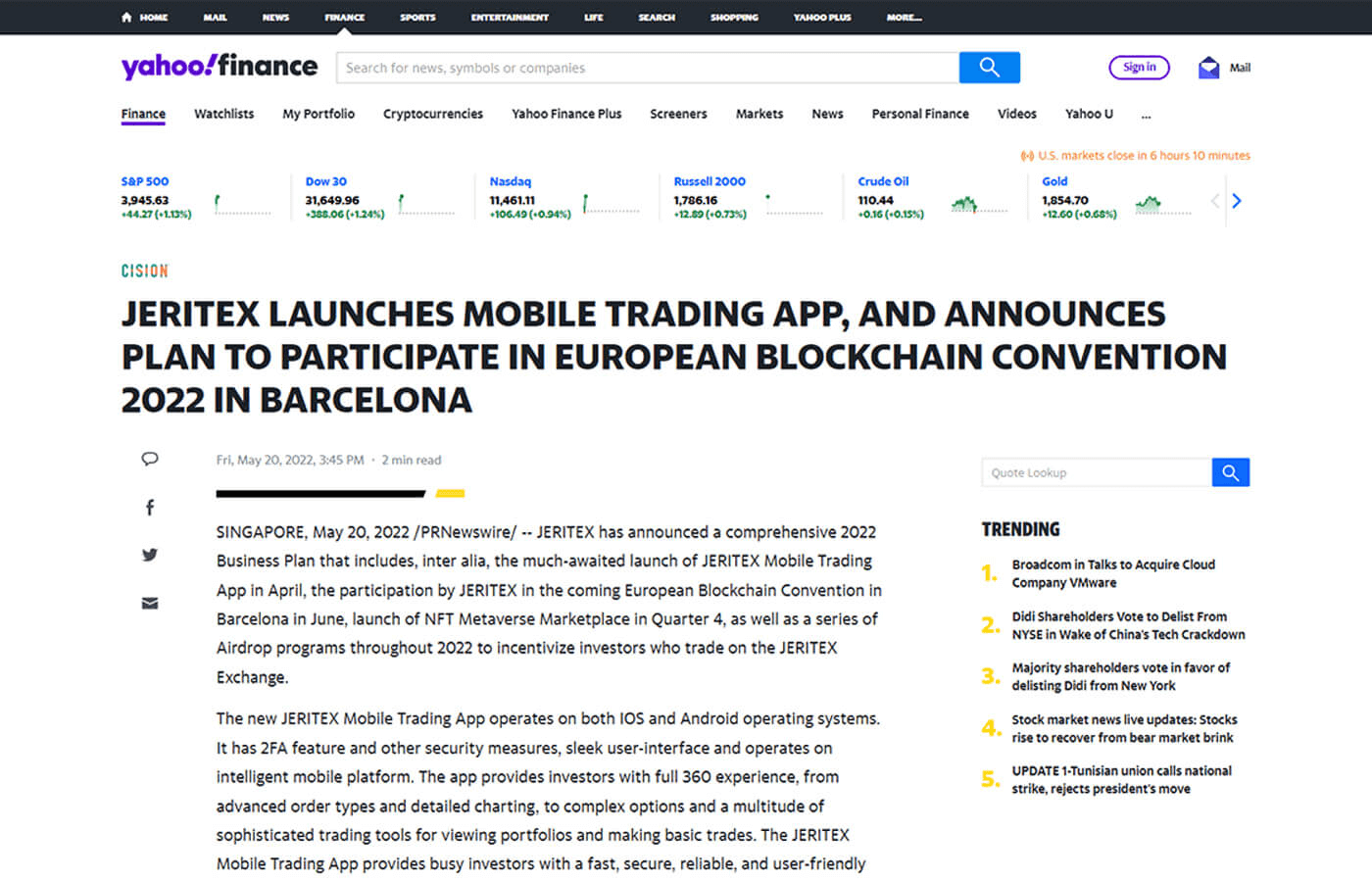This screenshot has width=1372, height=882.
Task: Open the Gold quote link
Action: [1054, 181]
